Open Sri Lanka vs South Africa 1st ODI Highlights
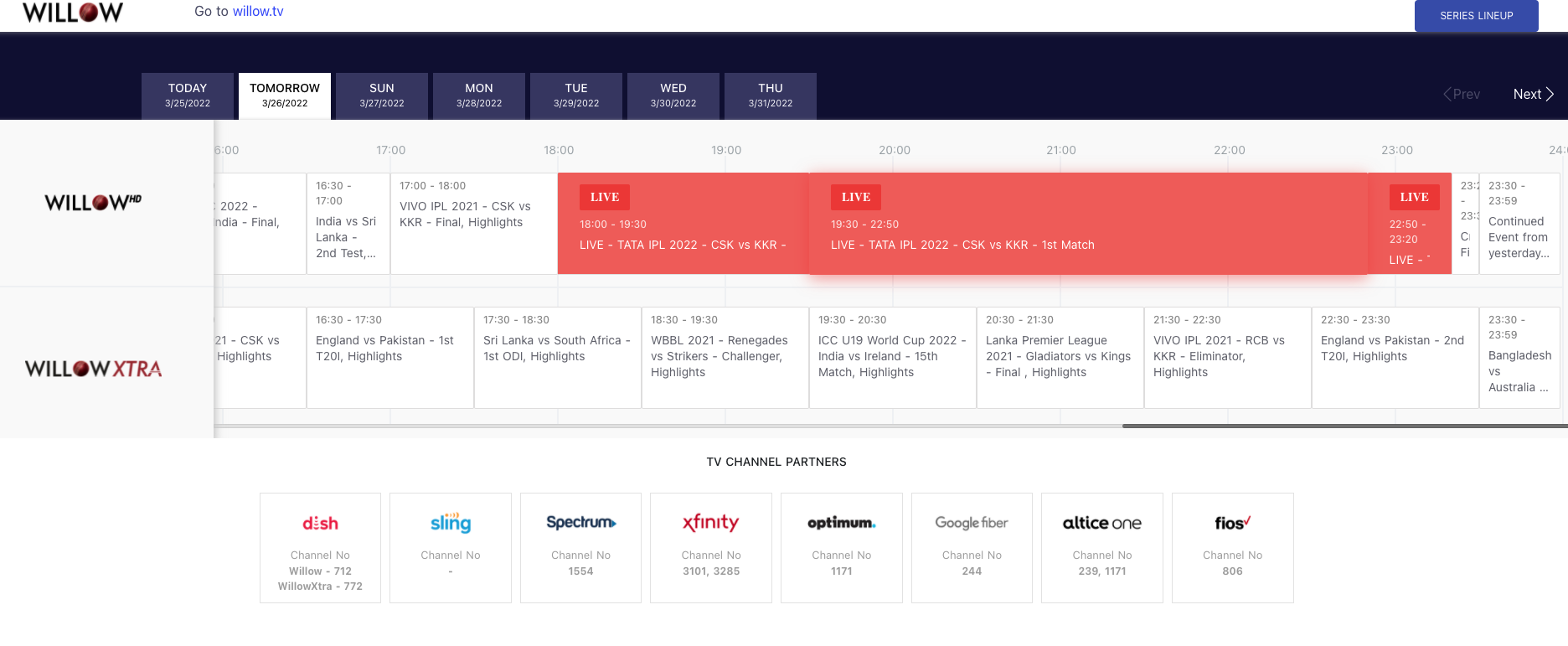Image resolution: width=1568 pixels, height=646 pixels. (x=558, y=358)
